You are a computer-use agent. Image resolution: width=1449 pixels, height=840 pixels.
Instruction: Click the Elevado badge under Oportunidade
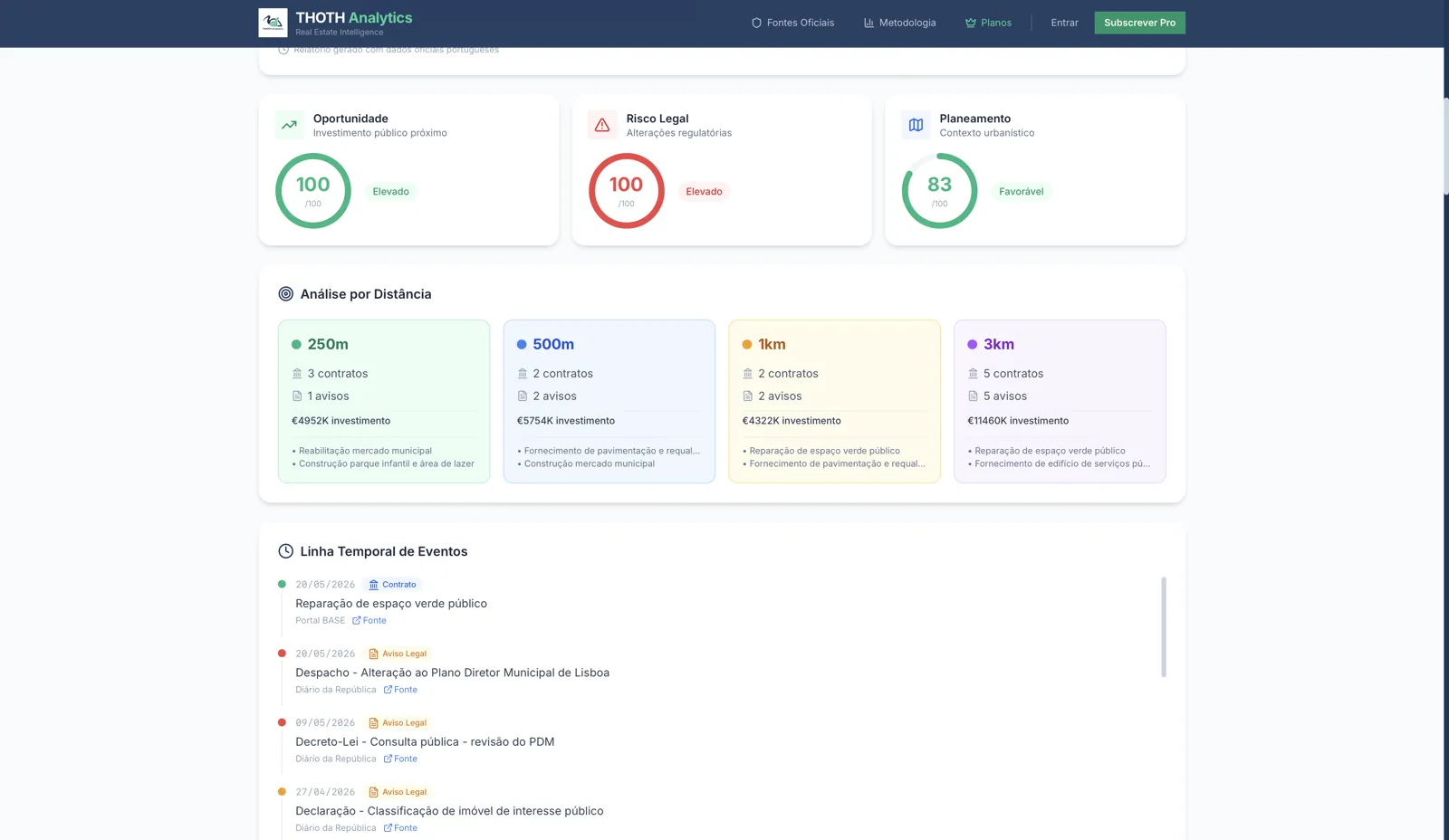point(391,192)
